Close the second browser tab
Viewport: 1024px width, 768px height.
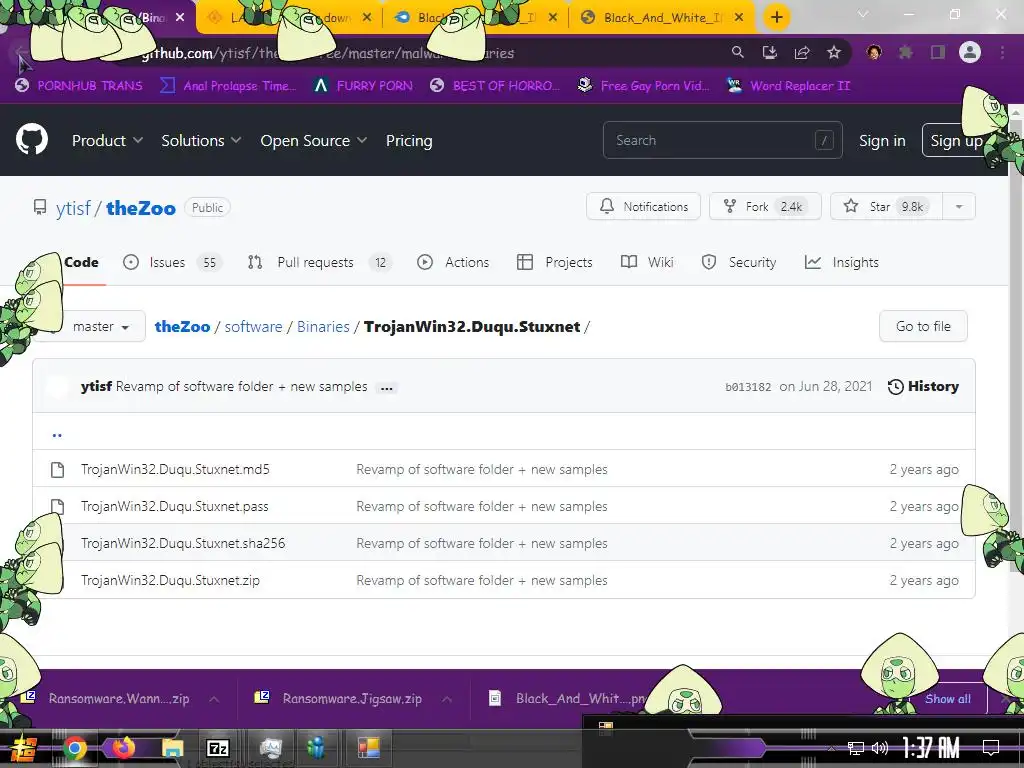367,18
